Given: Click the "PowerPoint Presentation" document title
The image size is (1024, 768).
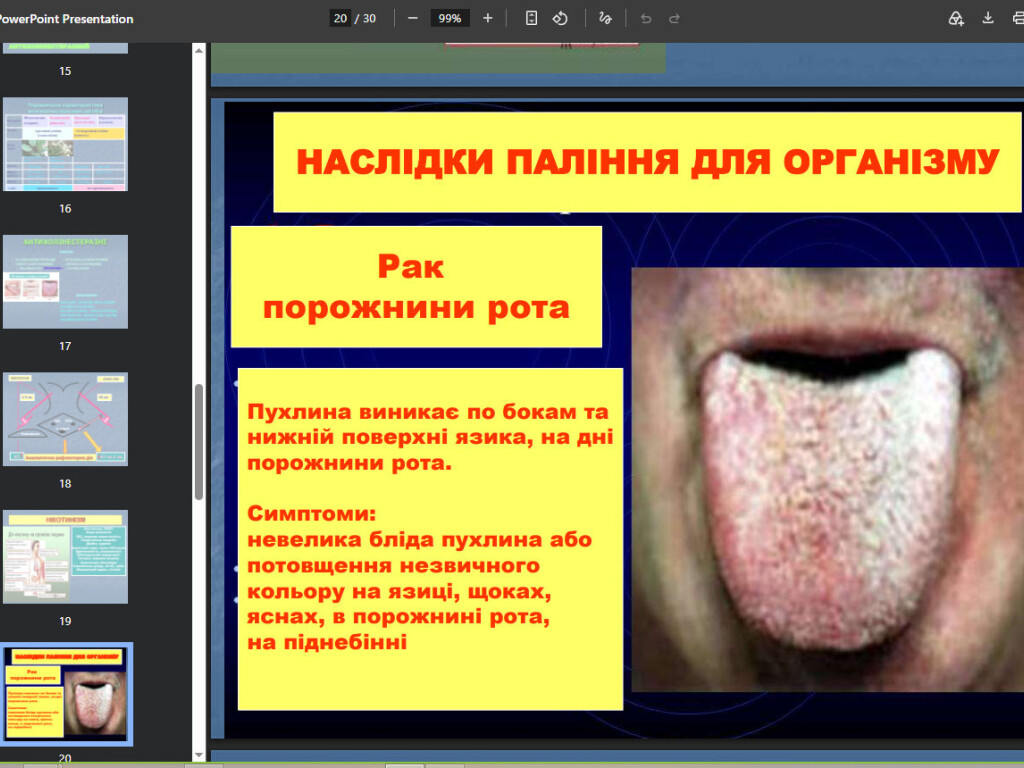Looking at the screenshot, I should coord(65,19).
